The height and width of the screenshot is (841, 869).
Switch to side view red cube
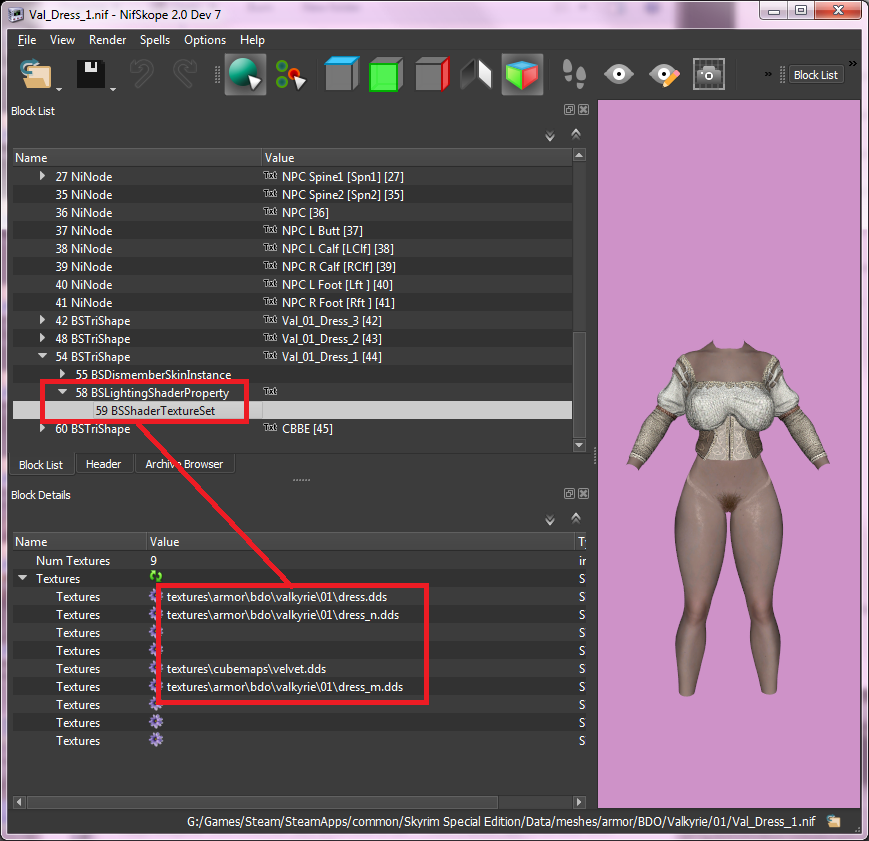click(432, 74)
